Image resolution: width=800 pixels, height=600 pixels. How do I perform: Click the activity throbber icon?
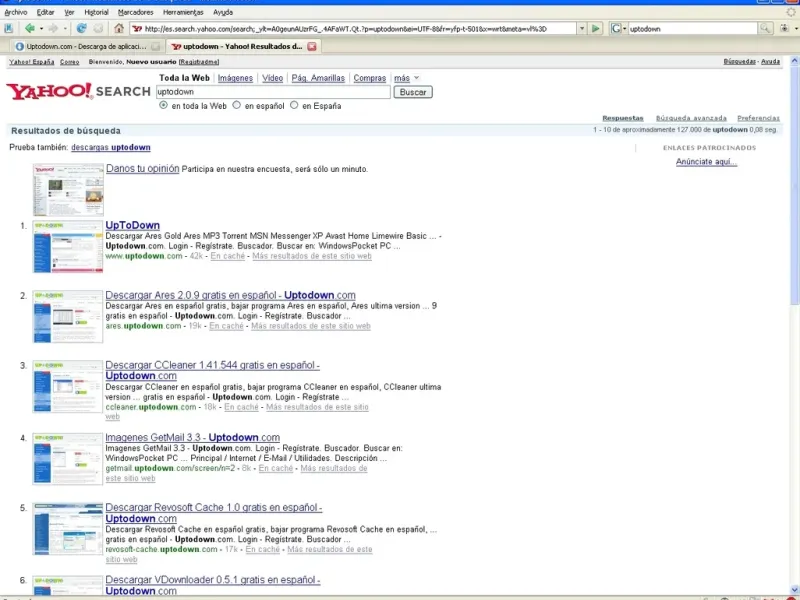[x=791, y=12]
